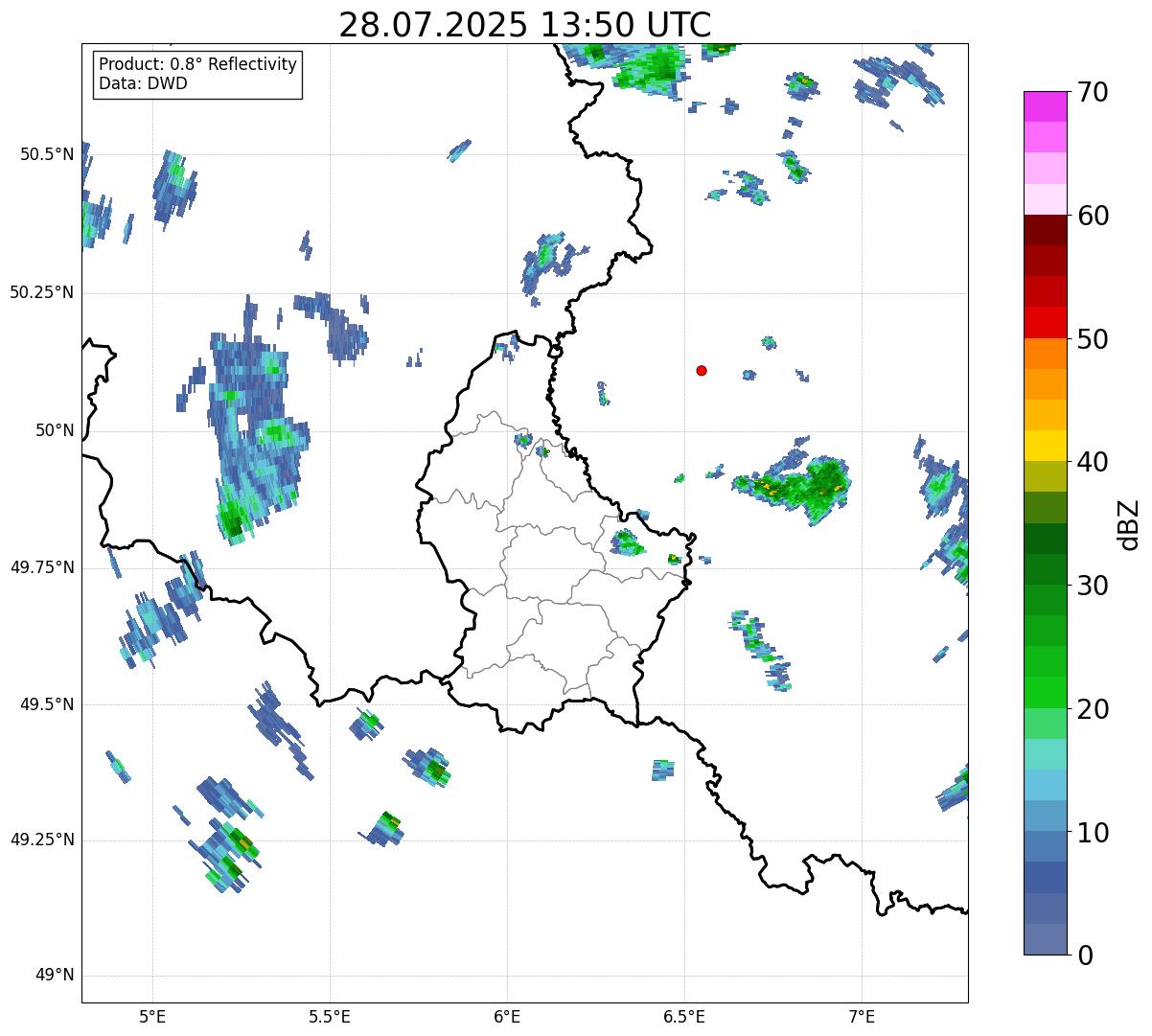Click the "dBZ" colorbar label

point(1129,524)
